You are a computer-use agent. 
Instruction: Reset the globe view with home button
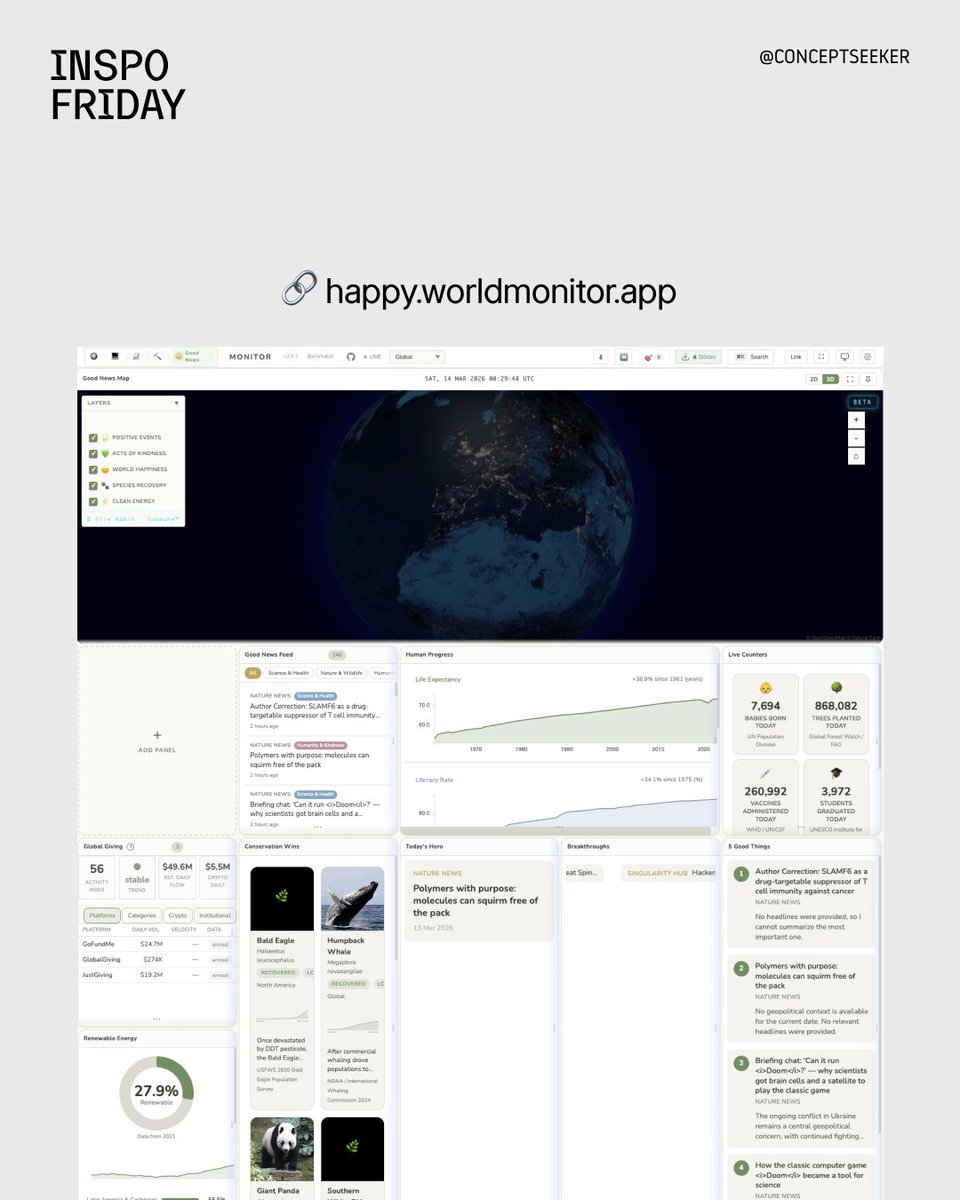click(856, 456)
